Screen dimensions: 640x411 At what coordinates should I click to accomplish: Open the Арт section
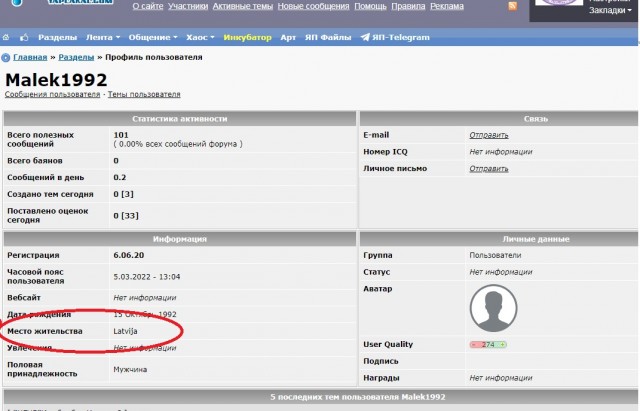click(288, 37)
